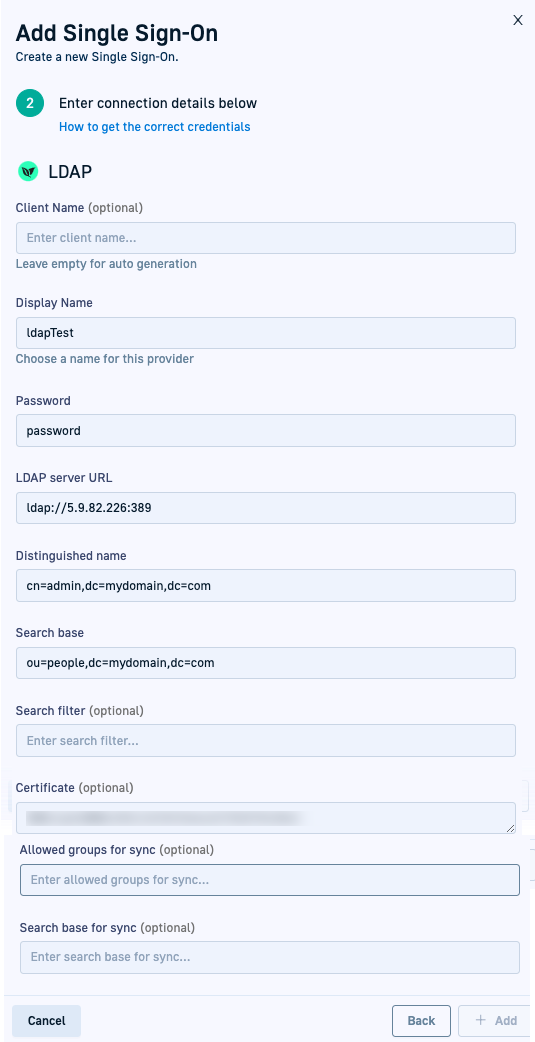Select the Password field
535x1042 pixels.
[266, 431]
